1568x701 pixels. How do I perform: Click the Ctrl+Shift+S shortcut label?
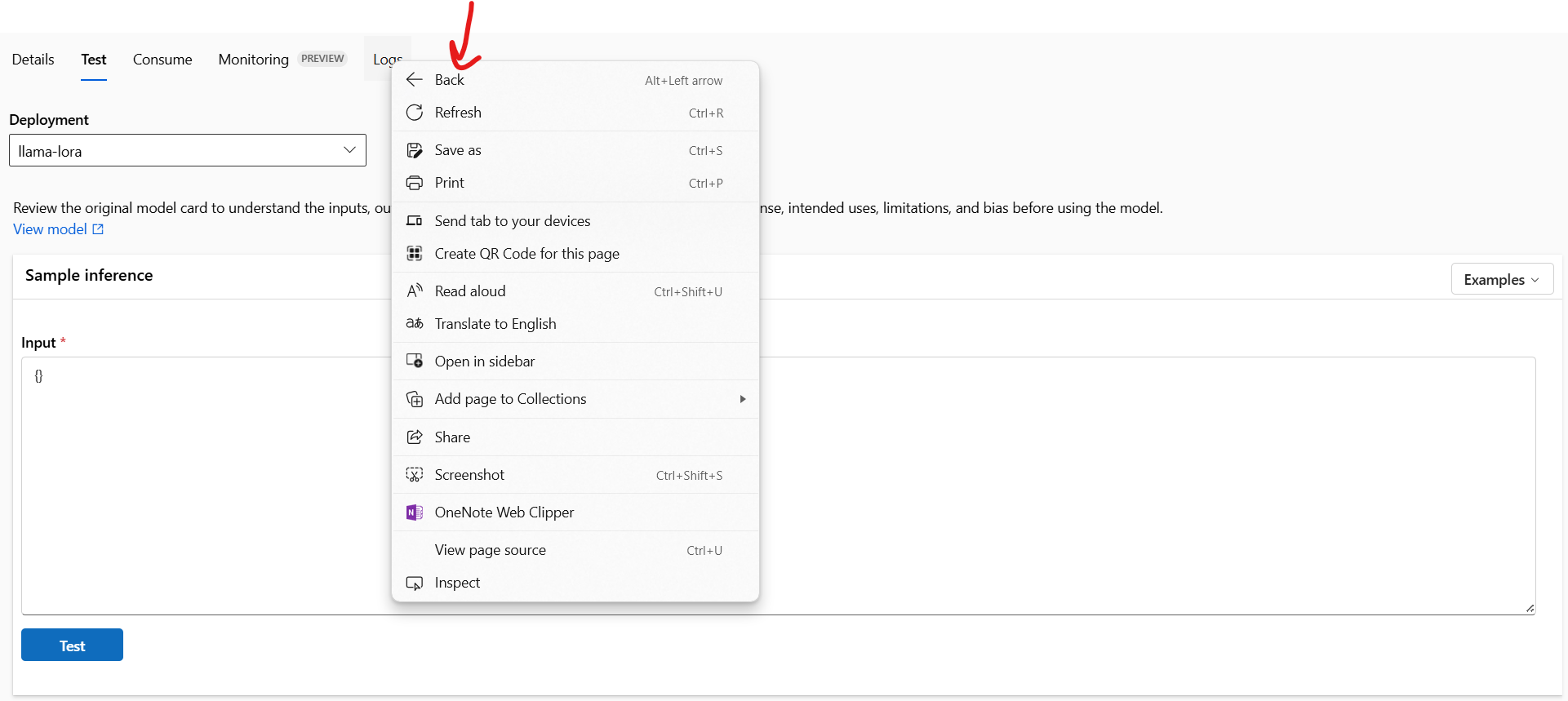click(690, 475)
